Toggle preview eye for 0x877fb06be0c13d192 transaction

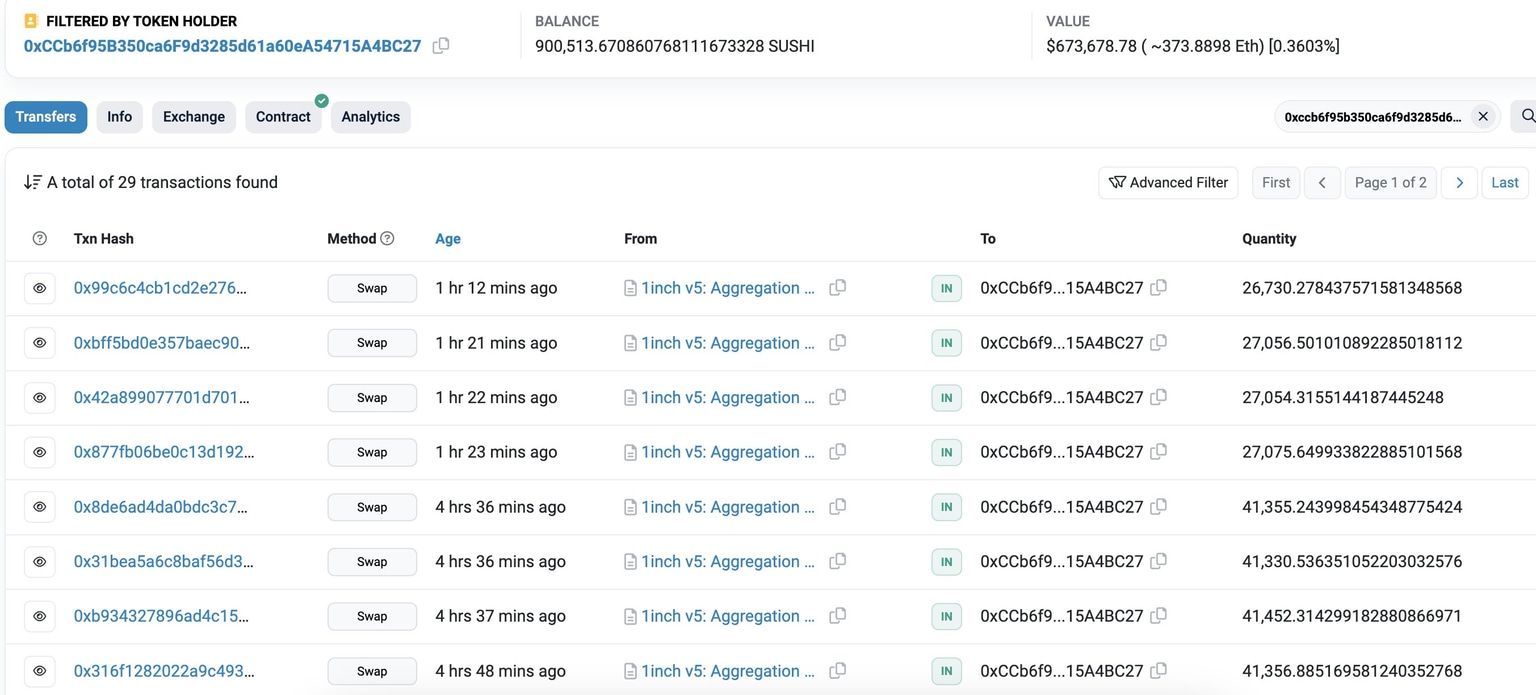tap(40, 452)
